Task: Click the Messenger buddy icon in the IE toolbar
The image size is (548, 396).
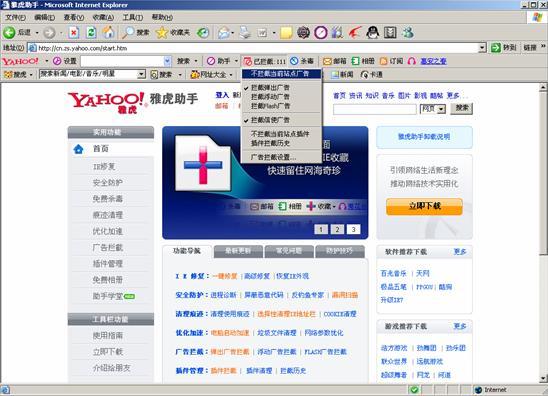Action: tap(408, 33)
